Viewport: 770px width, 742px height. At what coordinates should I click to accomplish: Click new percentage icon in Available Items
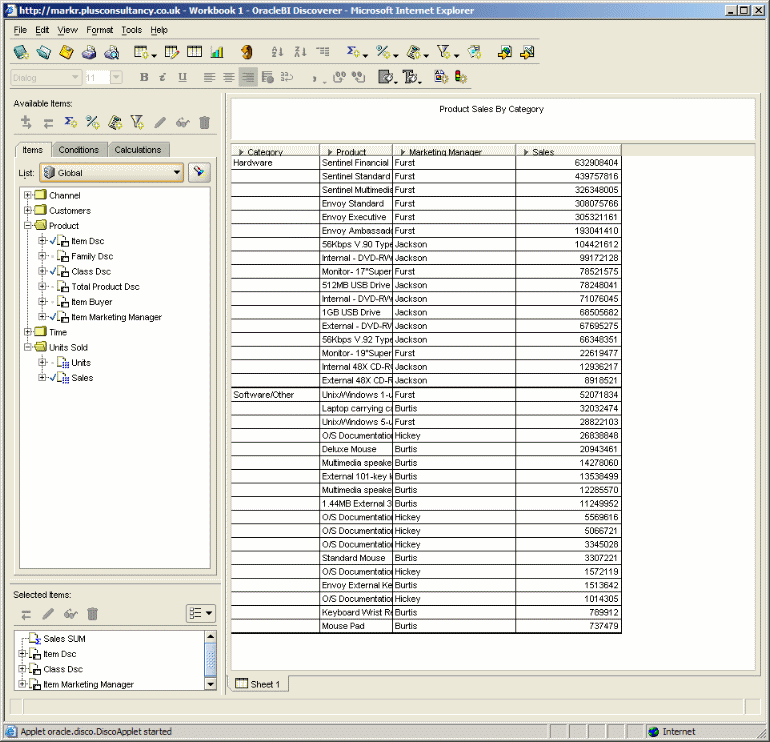click(x=92, y=123)
